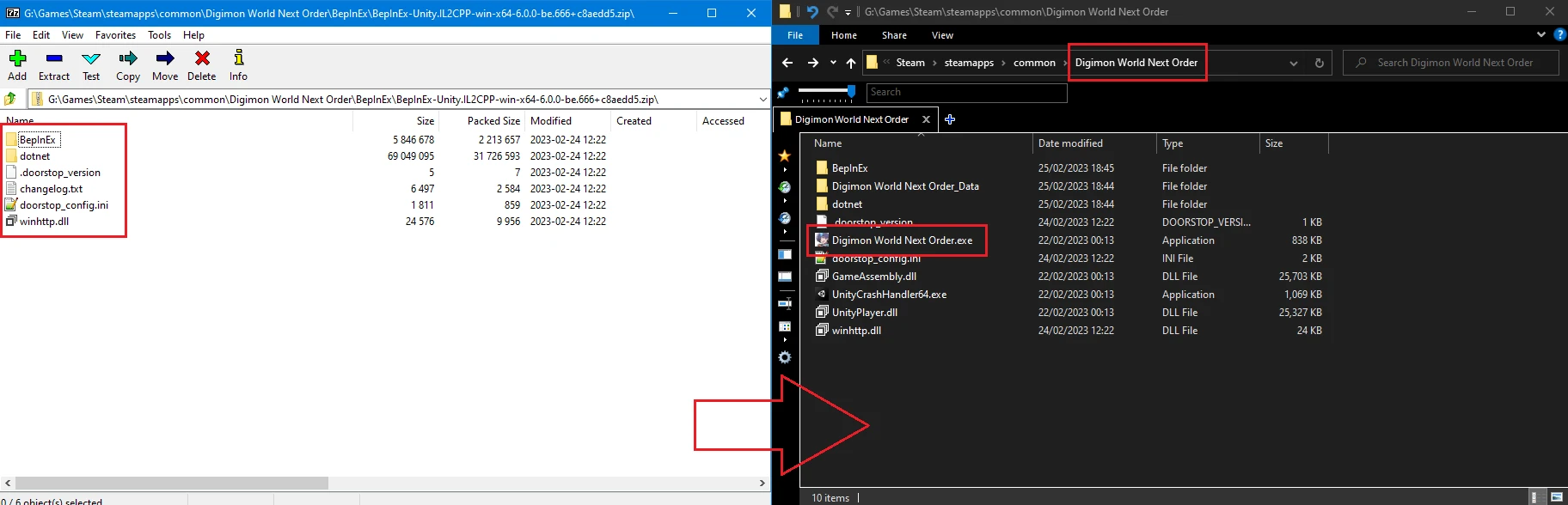
Task: Expand subfolders after common in breadcrumb
Action: tap(1065, 63)
